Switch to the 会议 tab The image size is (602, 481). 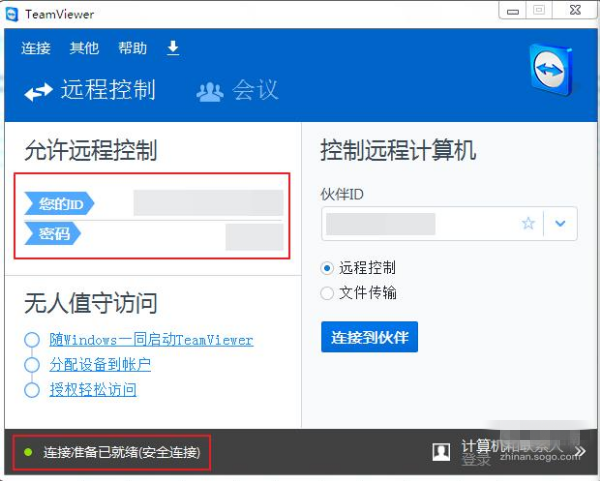[x=254, y=91]
